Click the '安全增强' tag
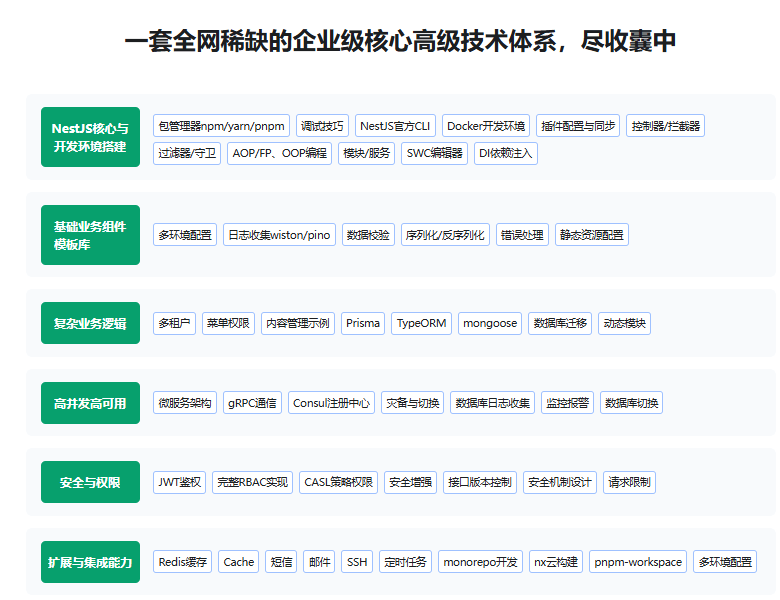This screenshot has width=780, height=600. click(x=410, y=482)
